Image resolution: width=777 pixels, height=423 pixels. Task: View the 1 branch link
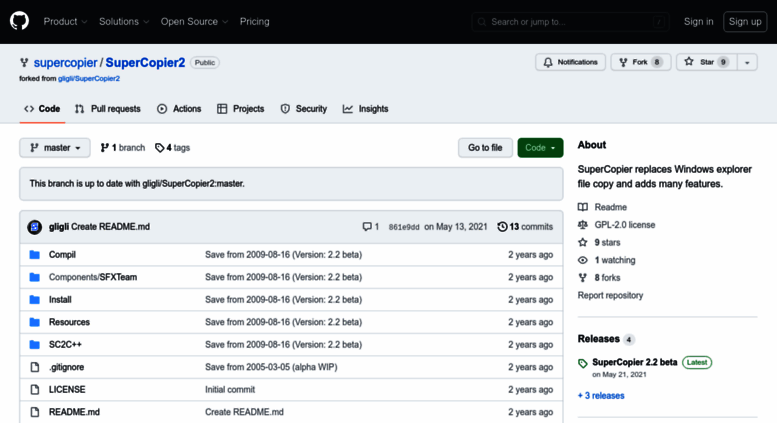[x=123, y=148]
